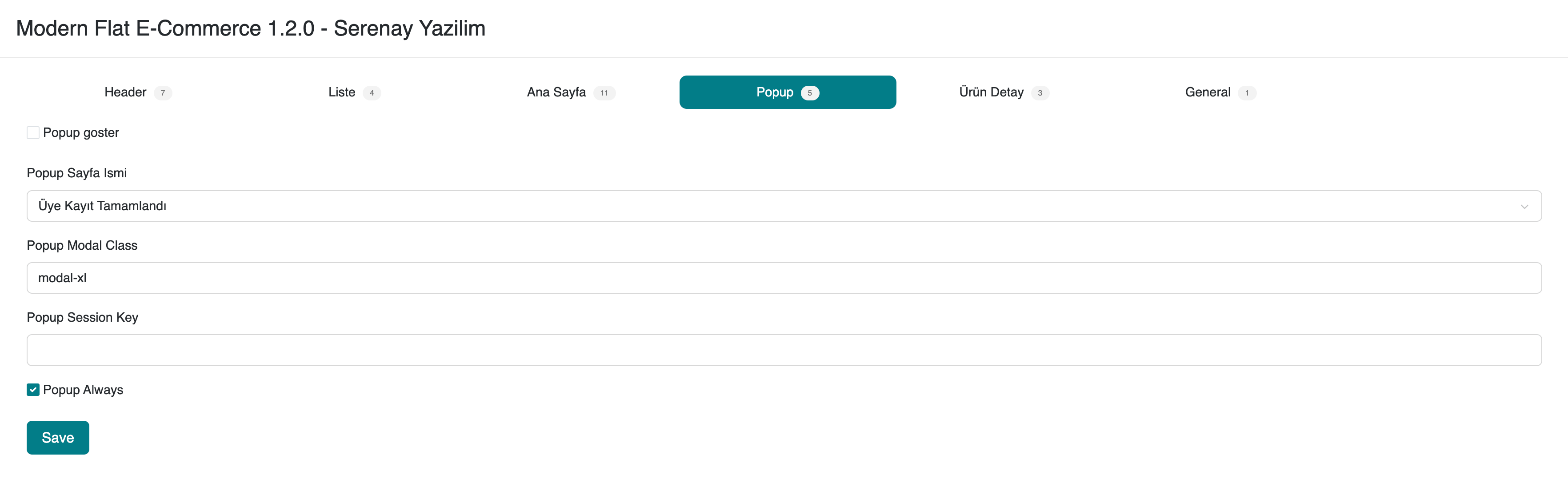Go to the Ana Sayfa tab
This screenshot has width=1568, height=479.
pos(556,92)
